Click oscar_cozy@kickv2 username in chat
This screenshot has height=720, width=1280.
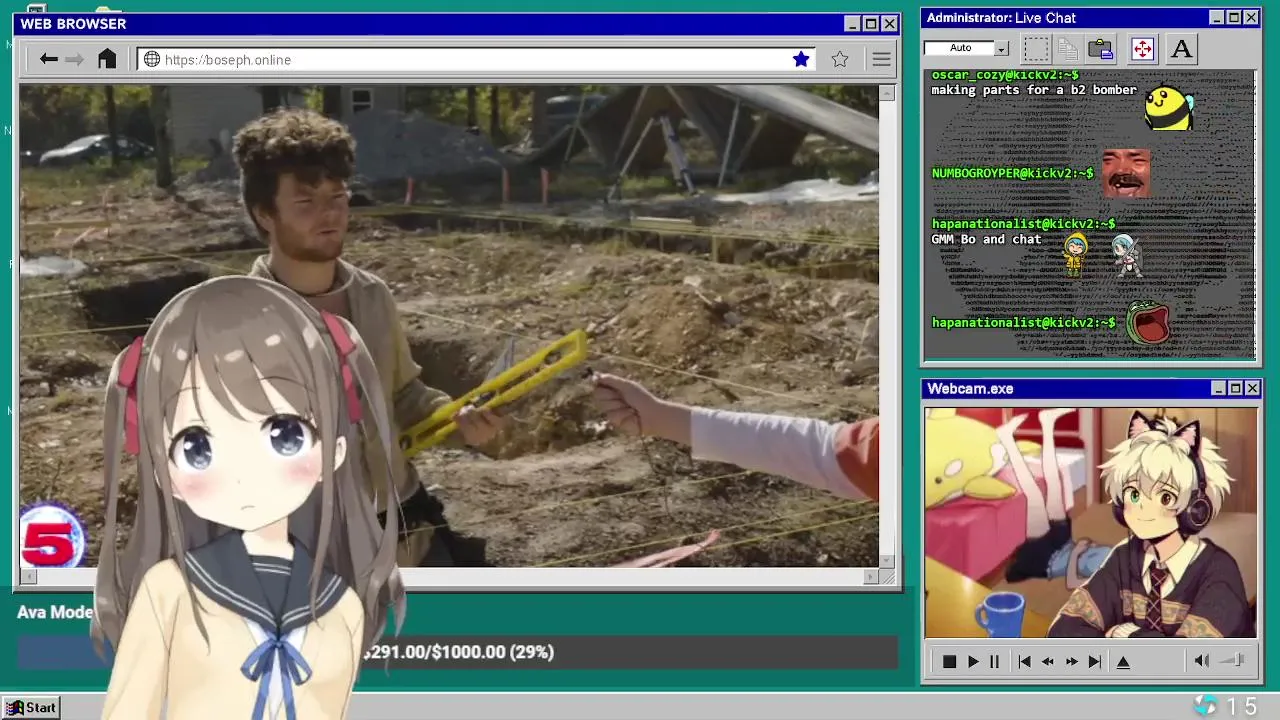(1005, 75)
